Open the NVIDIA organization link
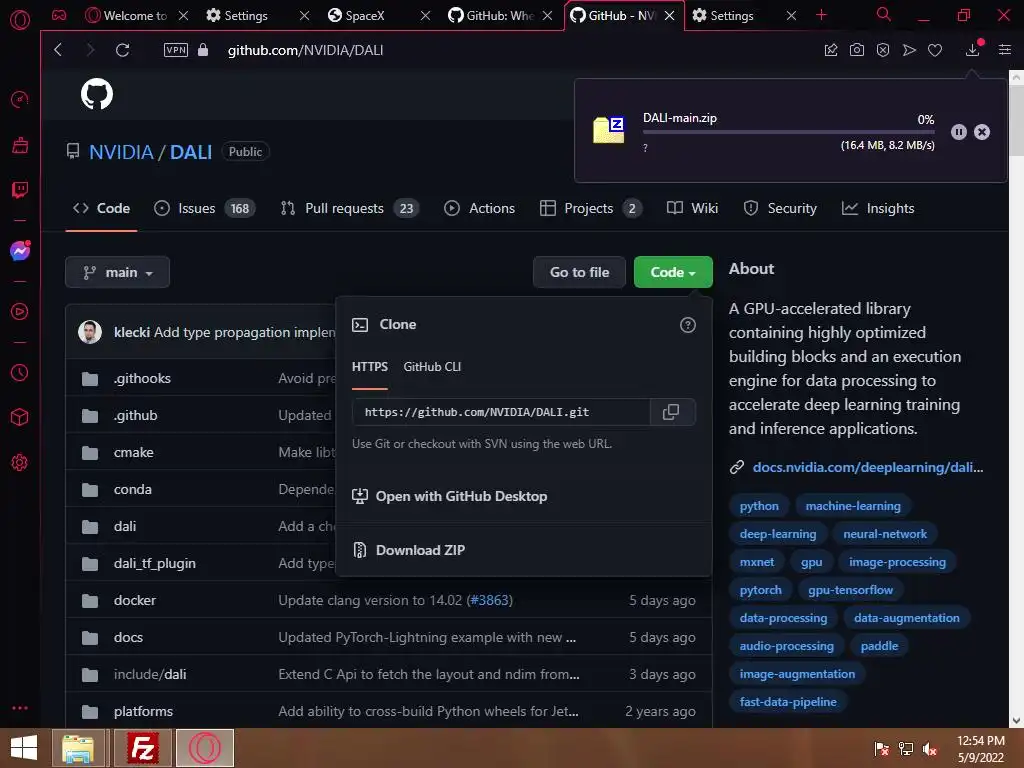Image resolution: width=1024 pixels, height=768 pixels. (121, 152)
